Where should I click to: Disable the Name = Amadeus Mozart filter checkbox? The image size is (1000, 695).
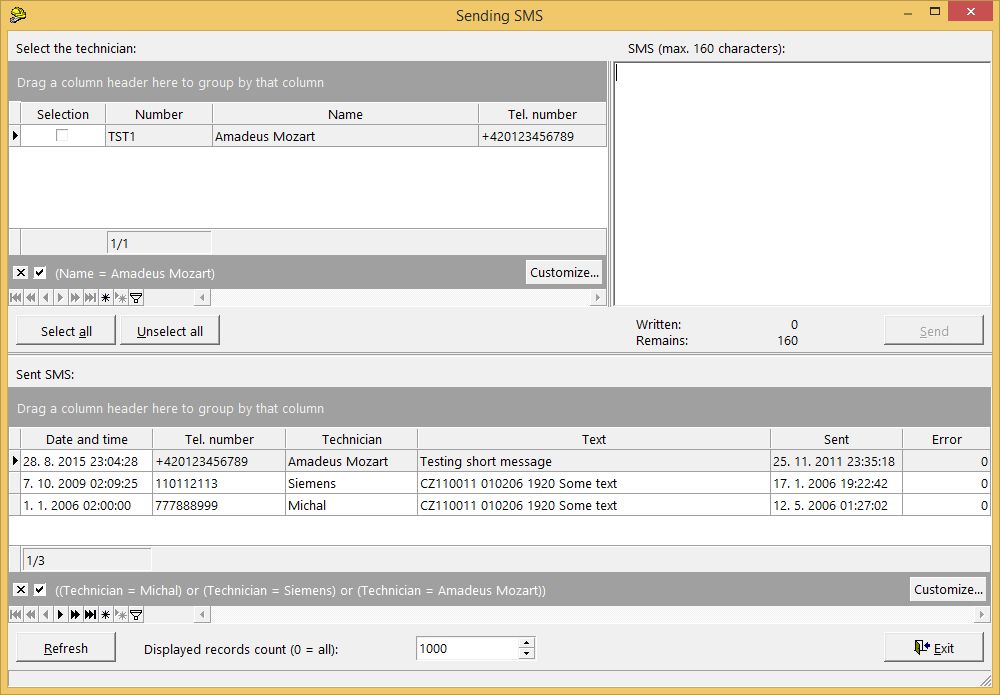40,273
